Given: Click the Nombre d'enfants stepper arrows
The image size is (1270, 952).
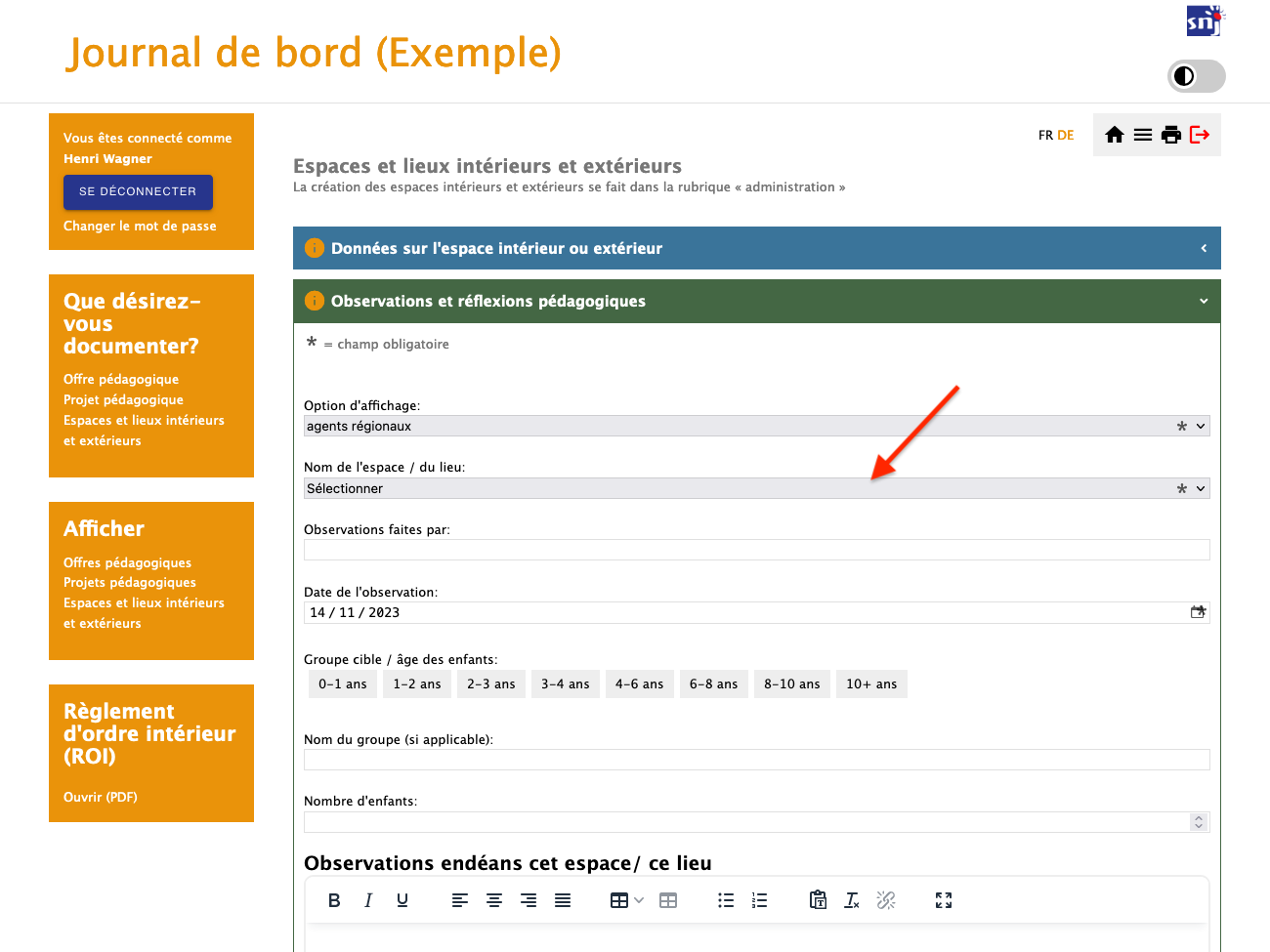Looking at the screenshot, I should point(1199,822).
